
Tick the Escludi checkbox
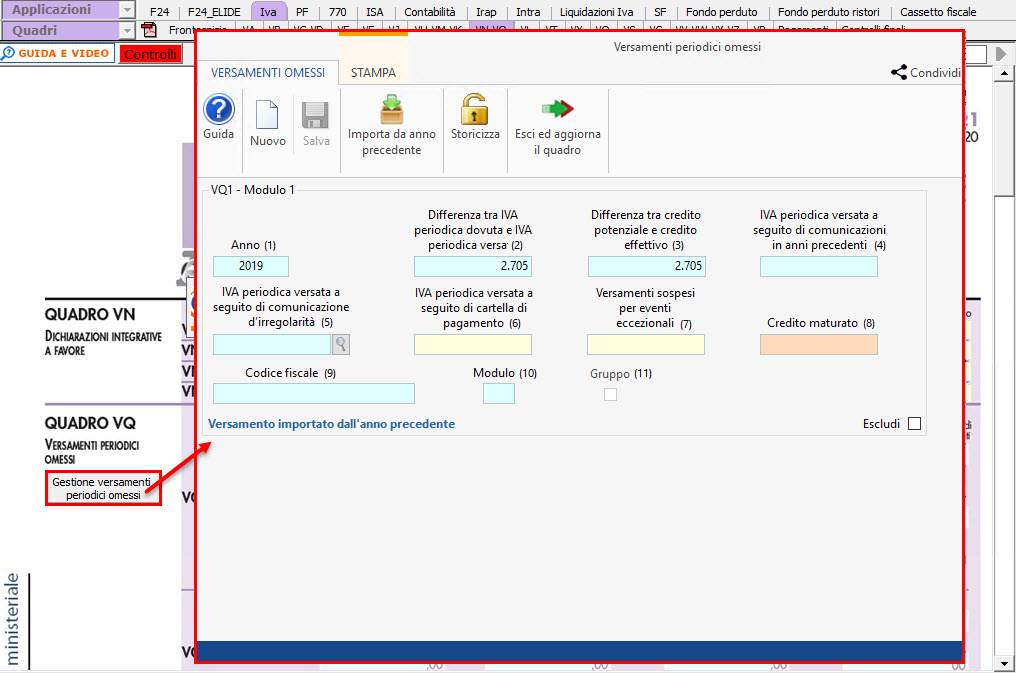[914, 424]
